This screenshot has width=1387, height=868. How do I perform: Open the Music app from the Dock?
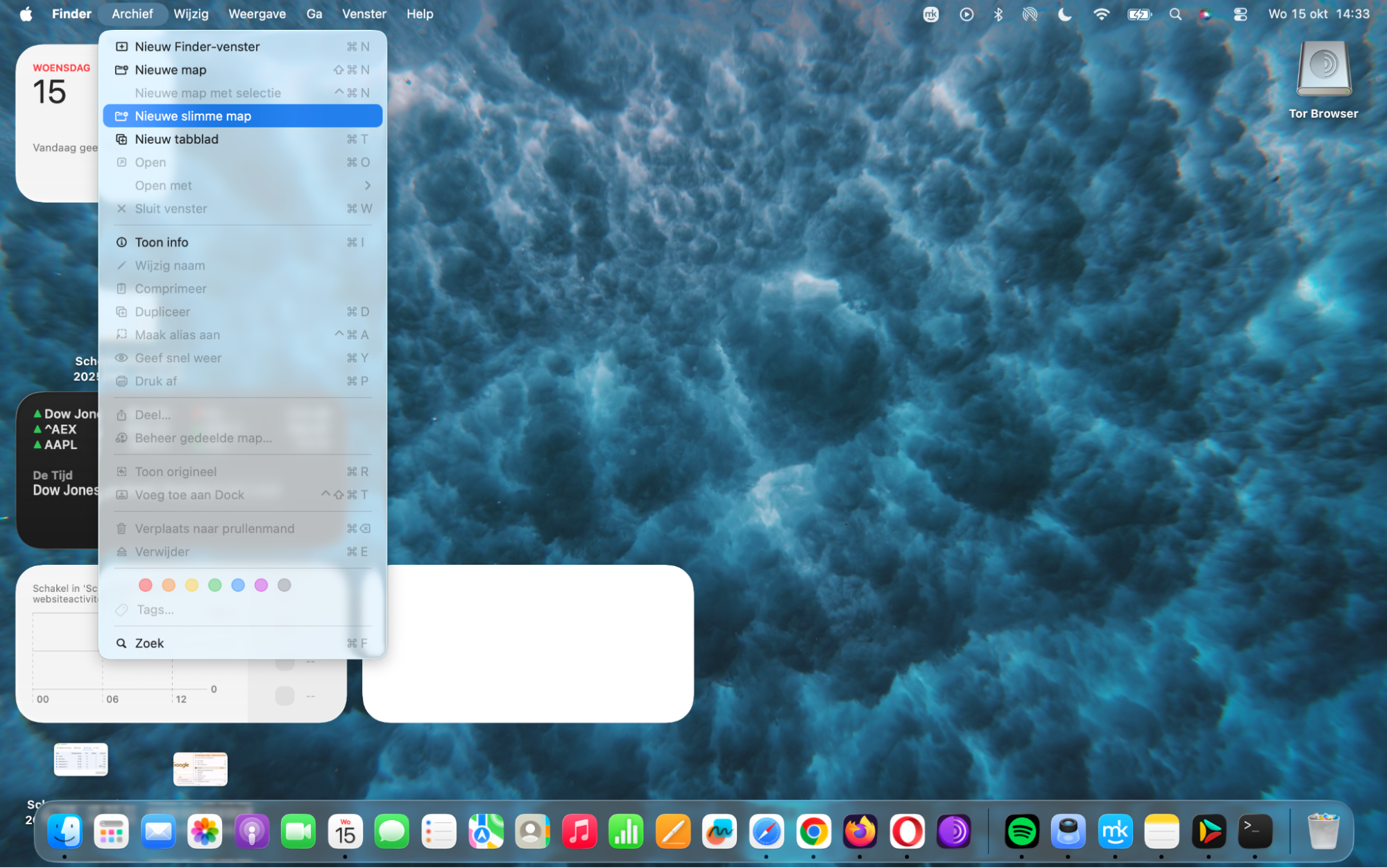point(580,831)
